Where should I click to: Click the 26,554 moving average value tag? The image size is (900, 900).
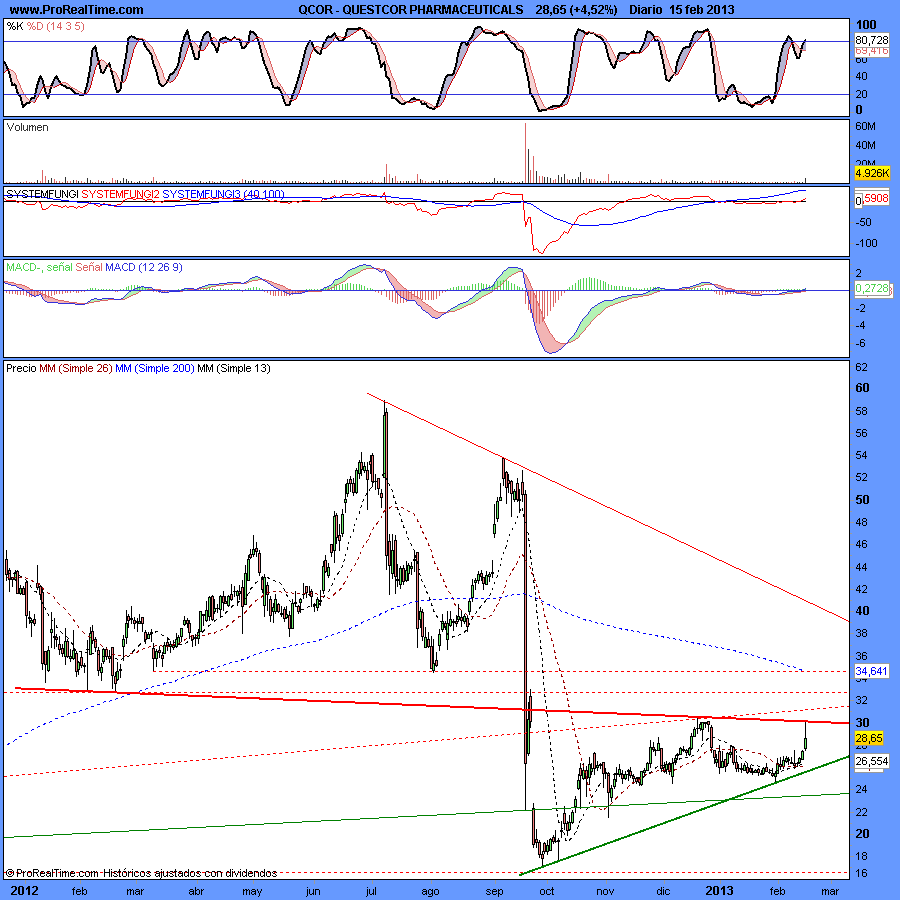tap(872, 761)
